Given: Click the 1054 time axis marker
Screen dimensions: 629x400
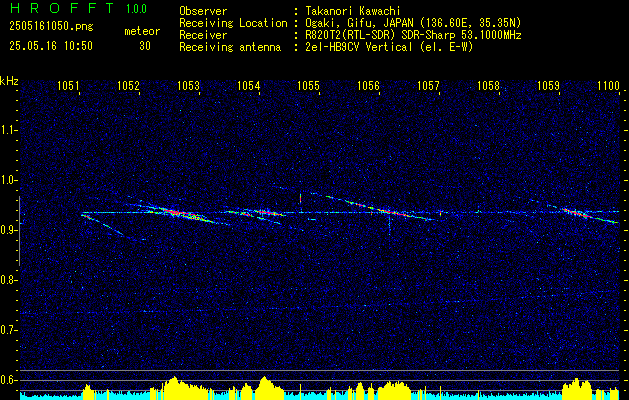Looking at the screenshot, I should pyautogui.click(x=248, y=85).
